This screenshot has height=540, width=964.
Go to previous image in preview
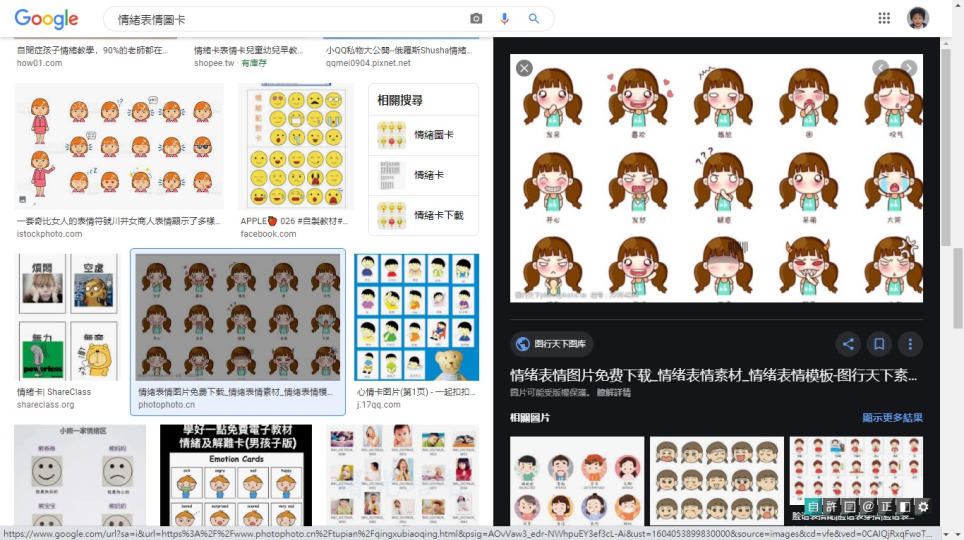[x=880, y=68]
